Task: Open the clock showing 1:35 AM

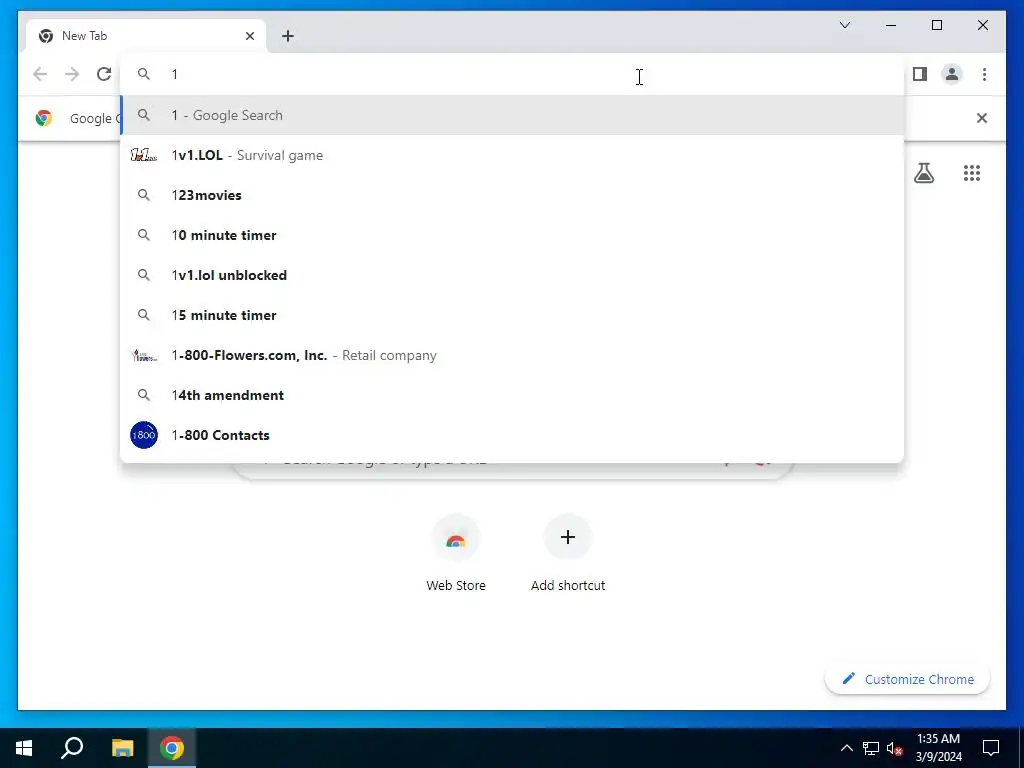Action: point(938,748)
